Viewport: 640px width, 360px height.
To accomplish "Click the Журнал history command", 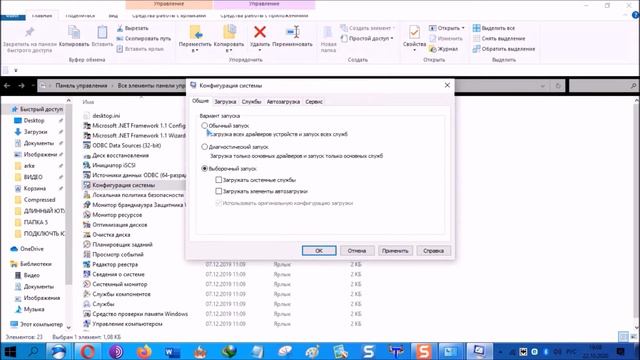I will 443,49.
